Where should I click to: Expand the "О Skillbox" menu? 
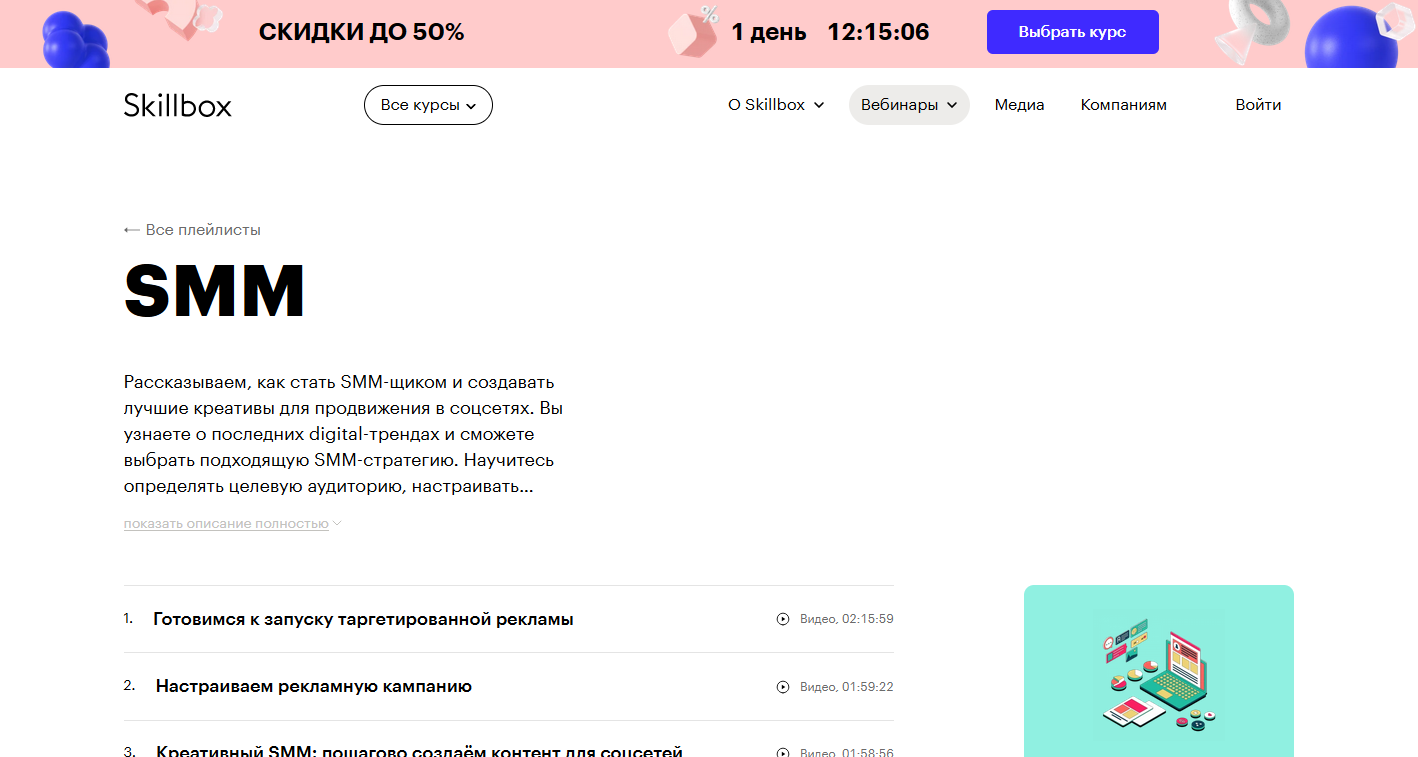tap(775, 104)
